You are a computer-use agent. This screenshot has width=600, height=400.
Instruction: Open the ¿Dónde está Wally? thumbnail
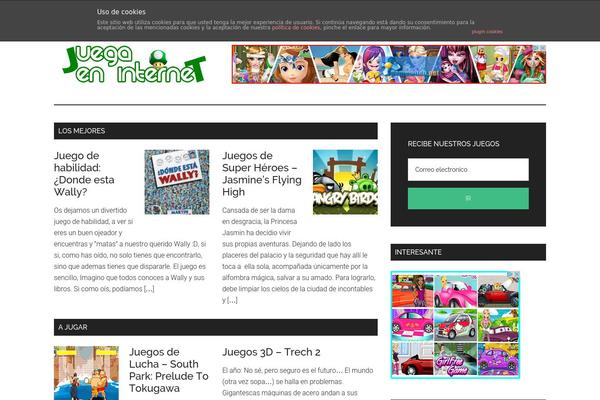(x=177, y=182)
